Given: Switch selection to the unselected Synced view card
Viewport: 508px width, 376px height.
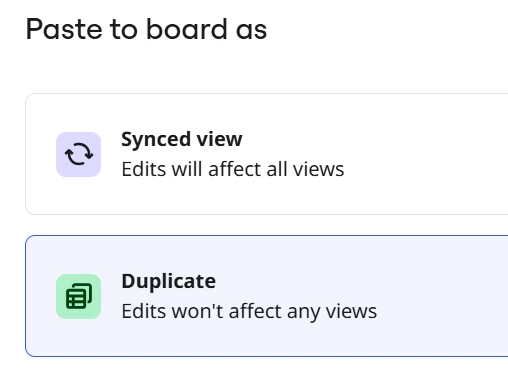Looking at the screenshot, I should click(x=267, y=154).
